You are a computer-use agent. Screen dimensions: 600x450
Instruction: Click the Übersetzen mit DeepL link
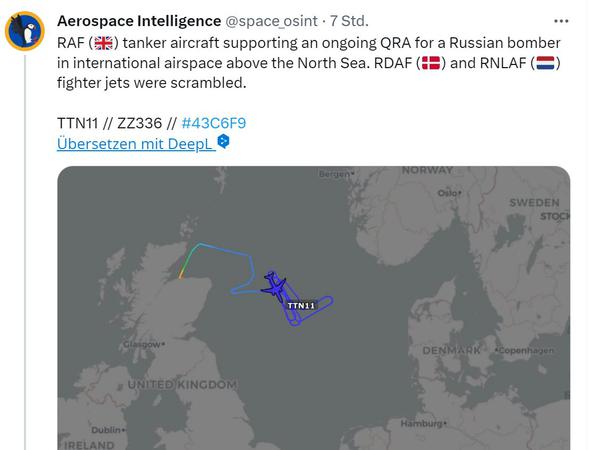(136, 144)
